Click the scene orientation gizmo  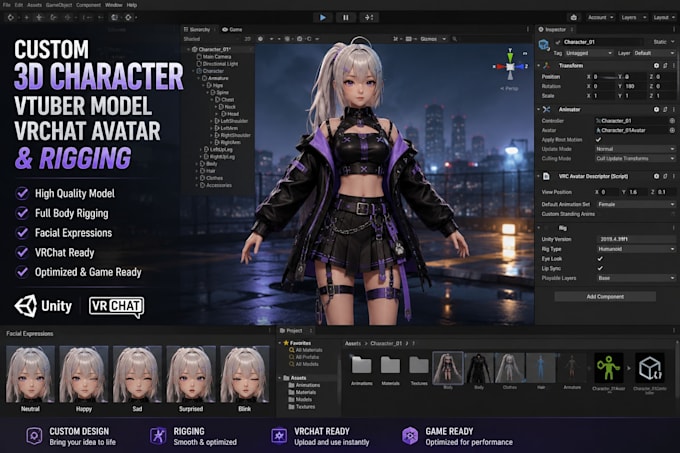[x=510, y=66]
